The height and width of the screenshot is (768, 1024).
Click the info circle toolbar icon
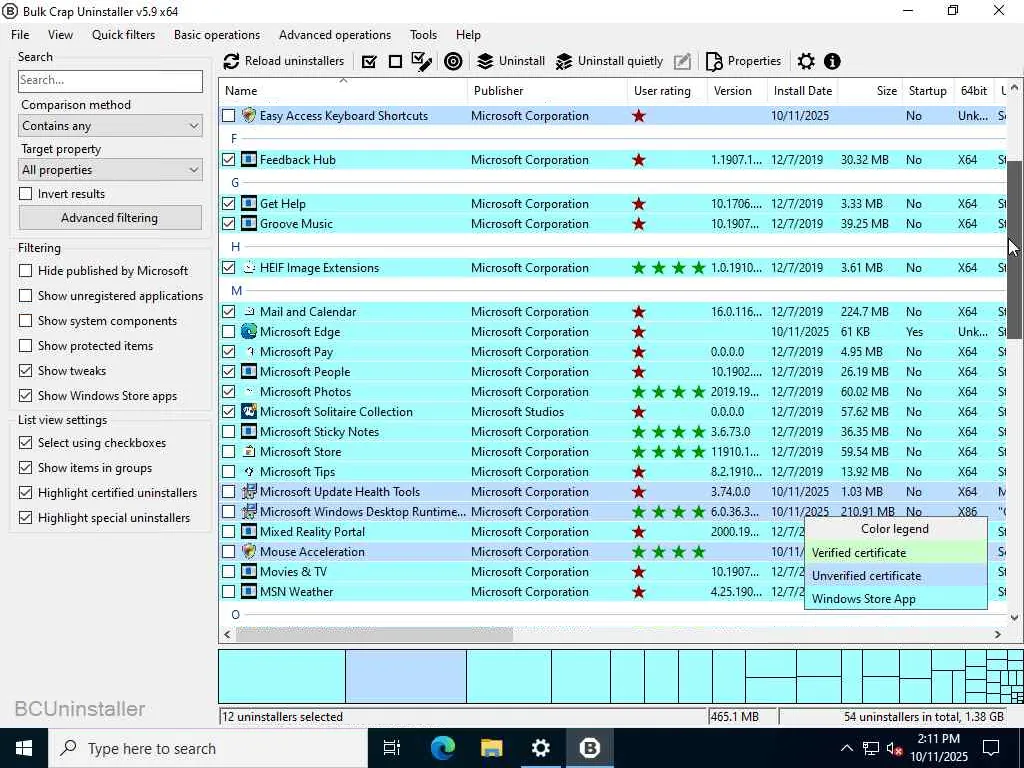832,61
